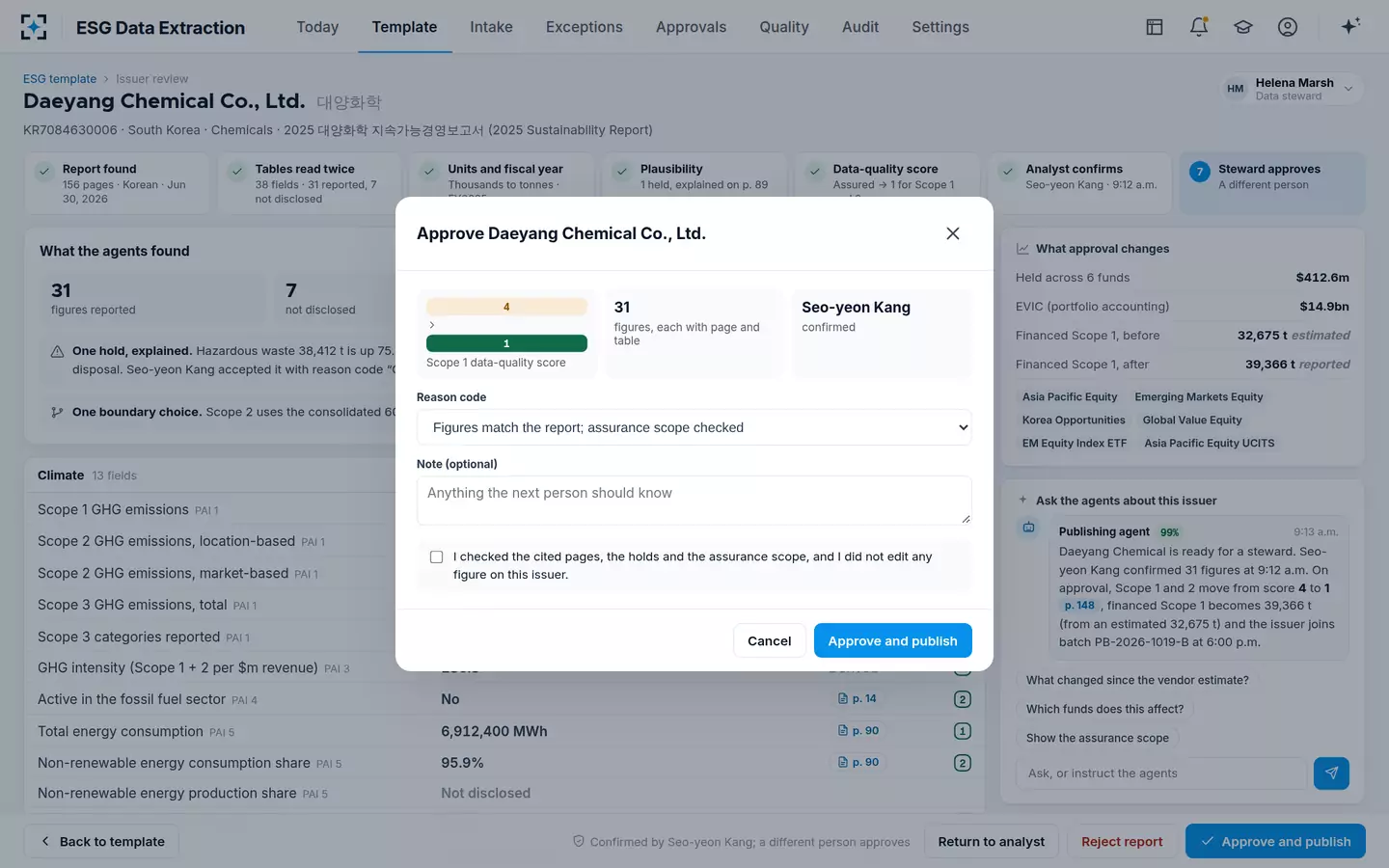The height and width of the screenshot is (868, 1389).
Task: Click the 'Ask, or instruct the agents' field
Action: [x=1161, y=773]
